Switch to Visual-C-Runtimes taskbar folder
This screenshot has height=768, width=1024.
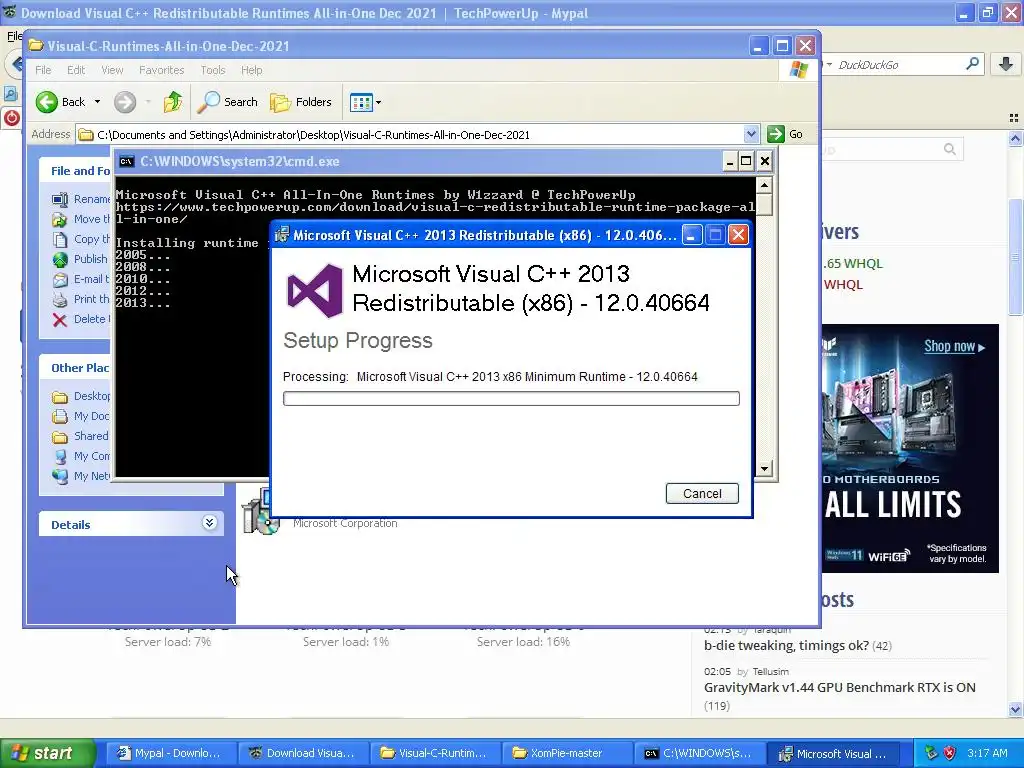435,753
